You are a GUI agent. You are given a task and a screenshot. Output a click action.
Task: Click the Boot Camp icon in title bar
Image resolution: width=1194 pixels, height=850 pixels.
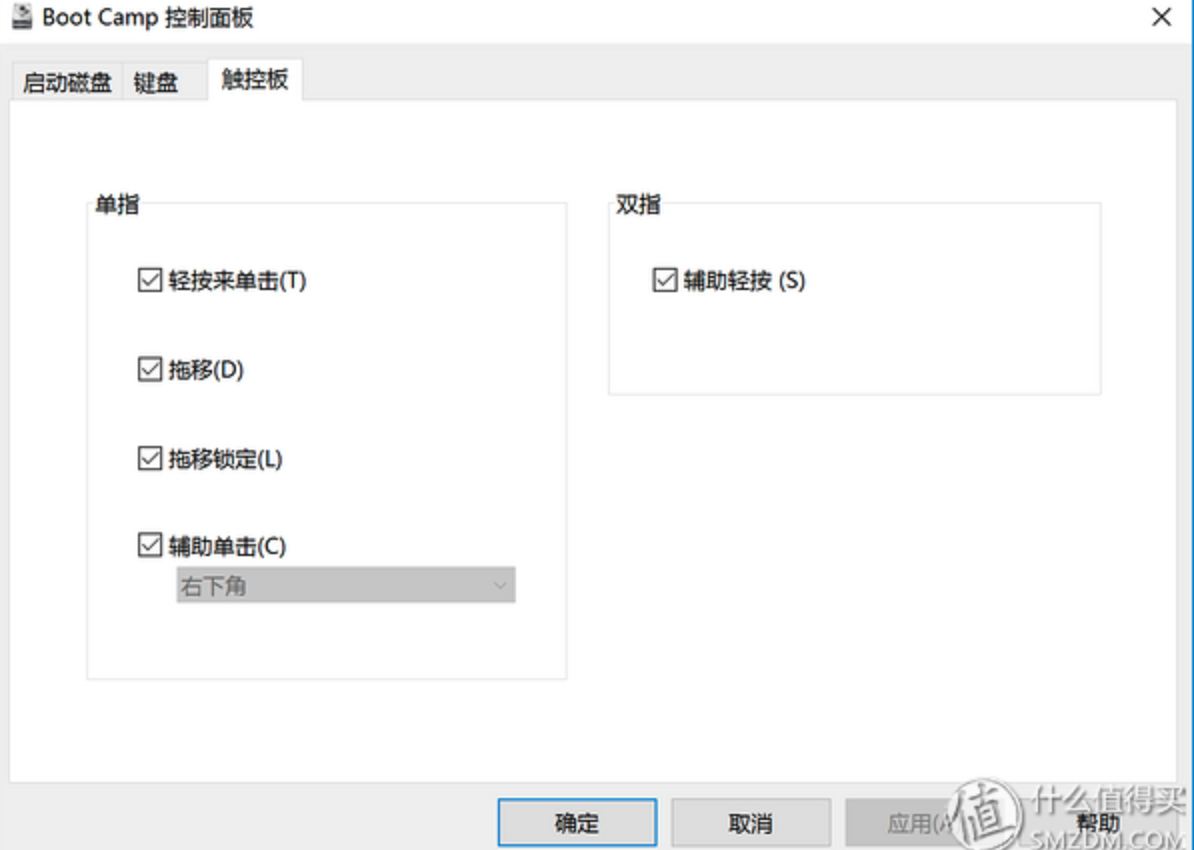click(x=22, y=17)
